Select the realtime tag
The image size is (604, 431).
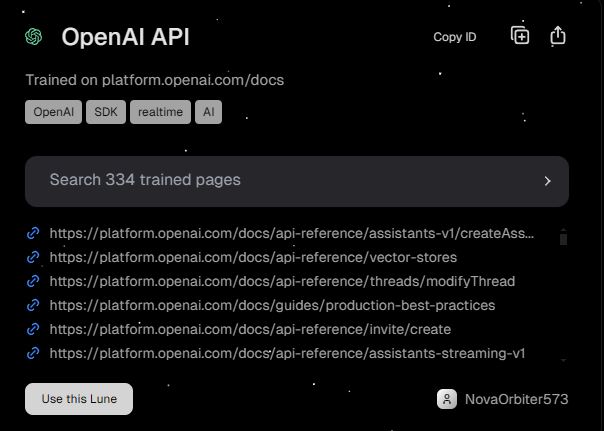160,112
